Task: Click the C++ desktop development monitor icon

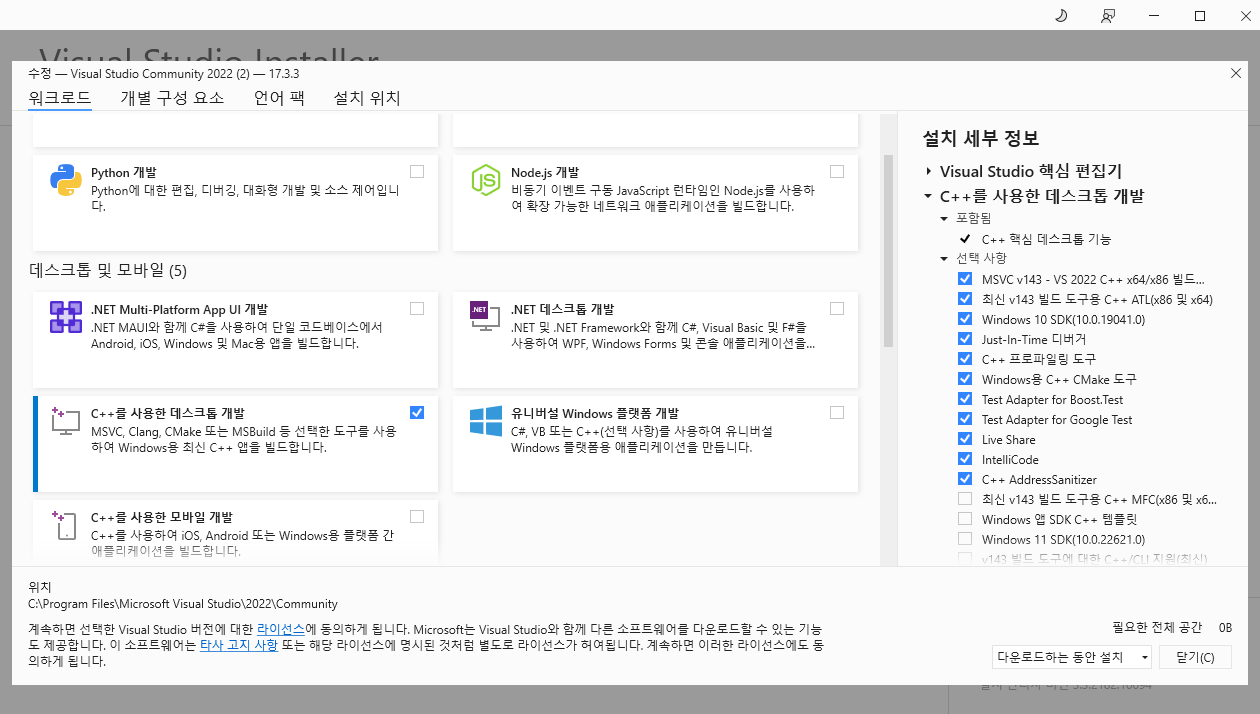Action: click(x=66, y=421)
